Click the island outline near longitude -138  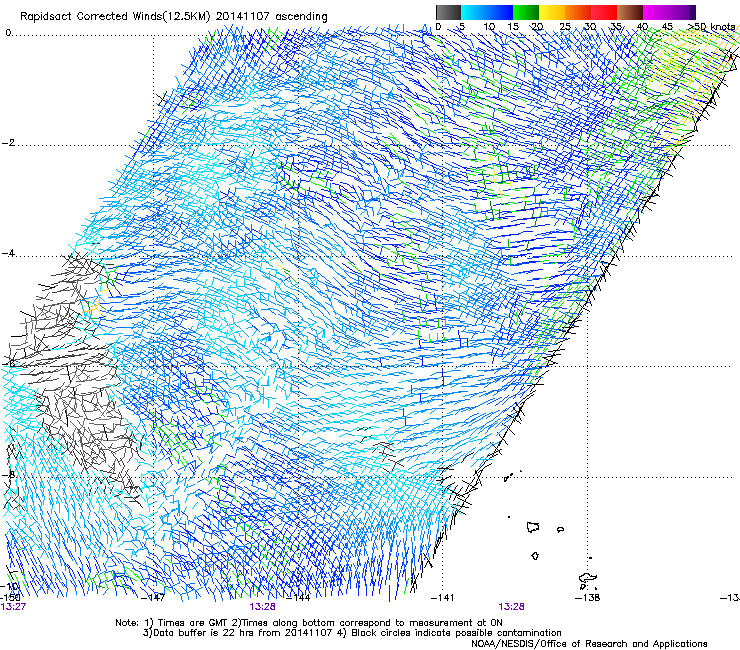click(x=588, y=578)
